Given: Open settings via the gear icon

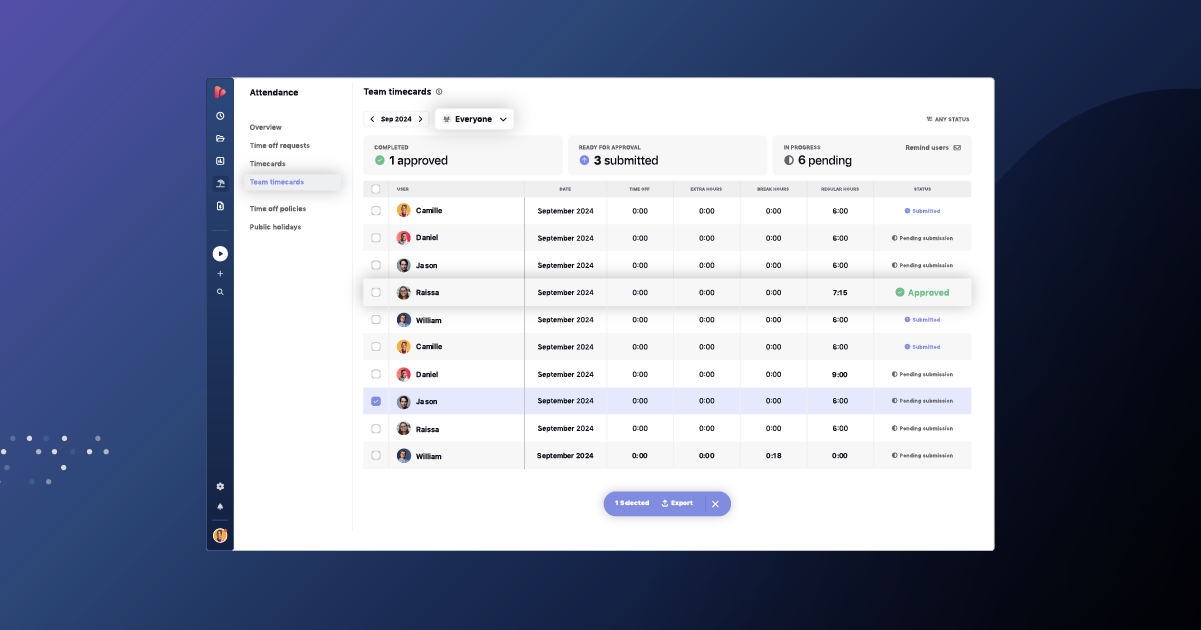Looking at the screenshot, I should click(220, 486).
